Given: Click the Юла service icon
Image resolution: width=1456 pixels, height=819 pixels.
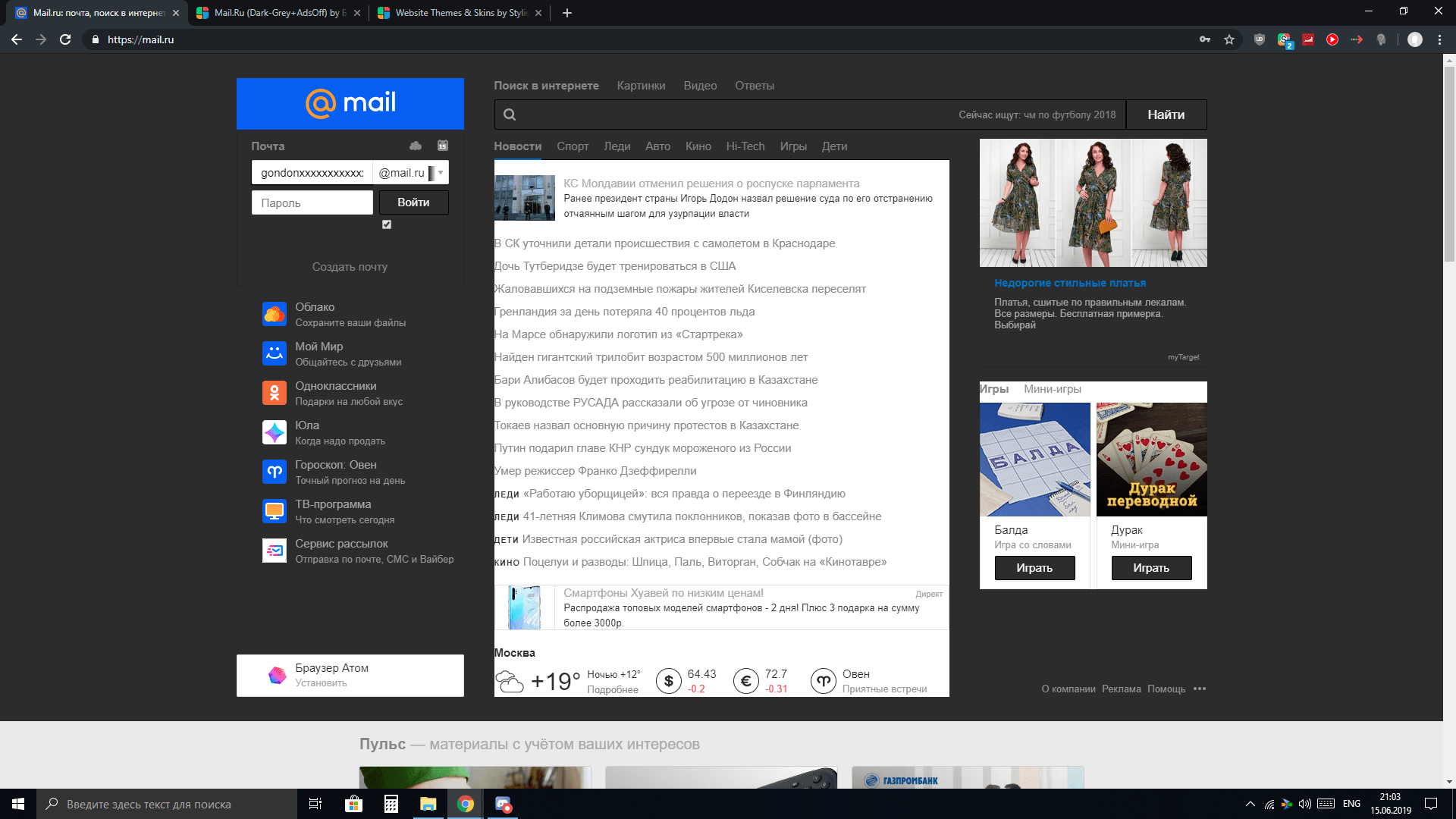Looking at the screenshot, I should pyautogui.click(x=275, y=432).
